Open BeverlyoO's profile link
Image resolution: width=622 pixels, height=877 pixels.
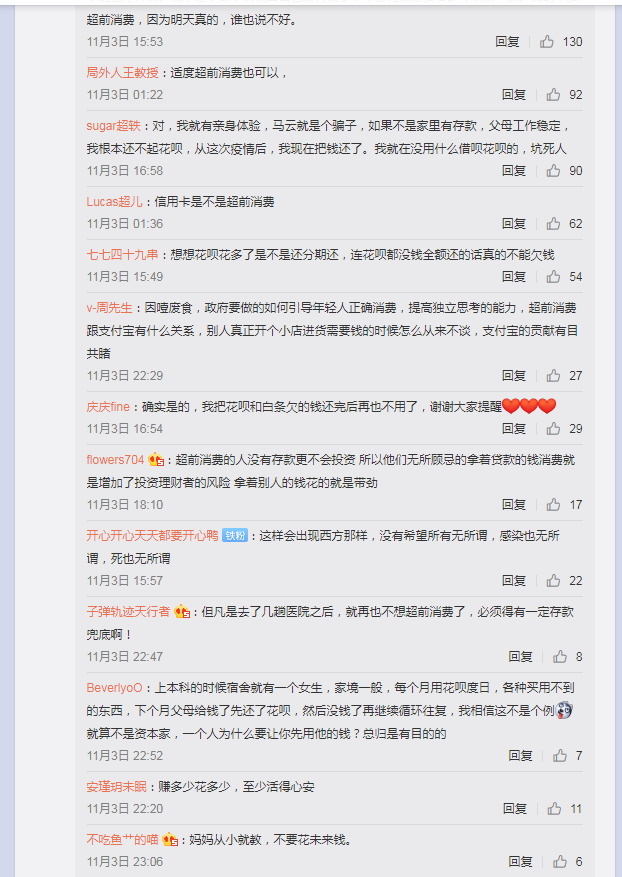[x=114, y=688]
